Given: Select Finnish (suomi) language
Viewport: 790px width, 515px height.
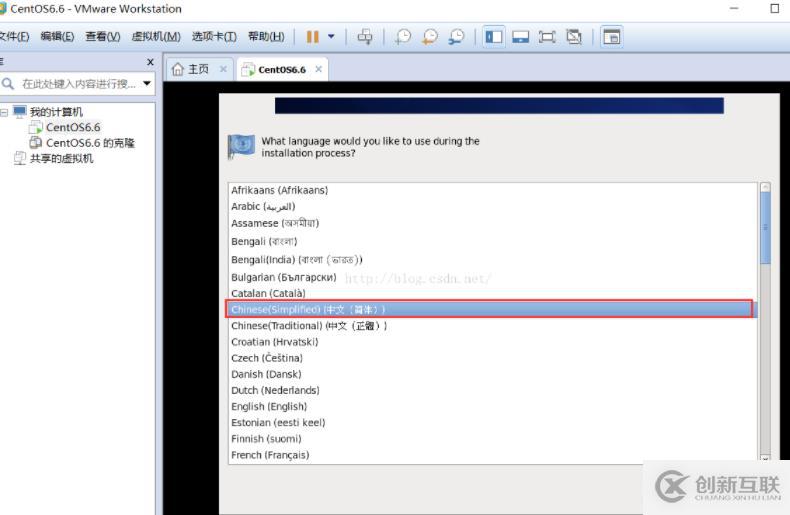Looking at the screenshot, I should click(492, 438).
